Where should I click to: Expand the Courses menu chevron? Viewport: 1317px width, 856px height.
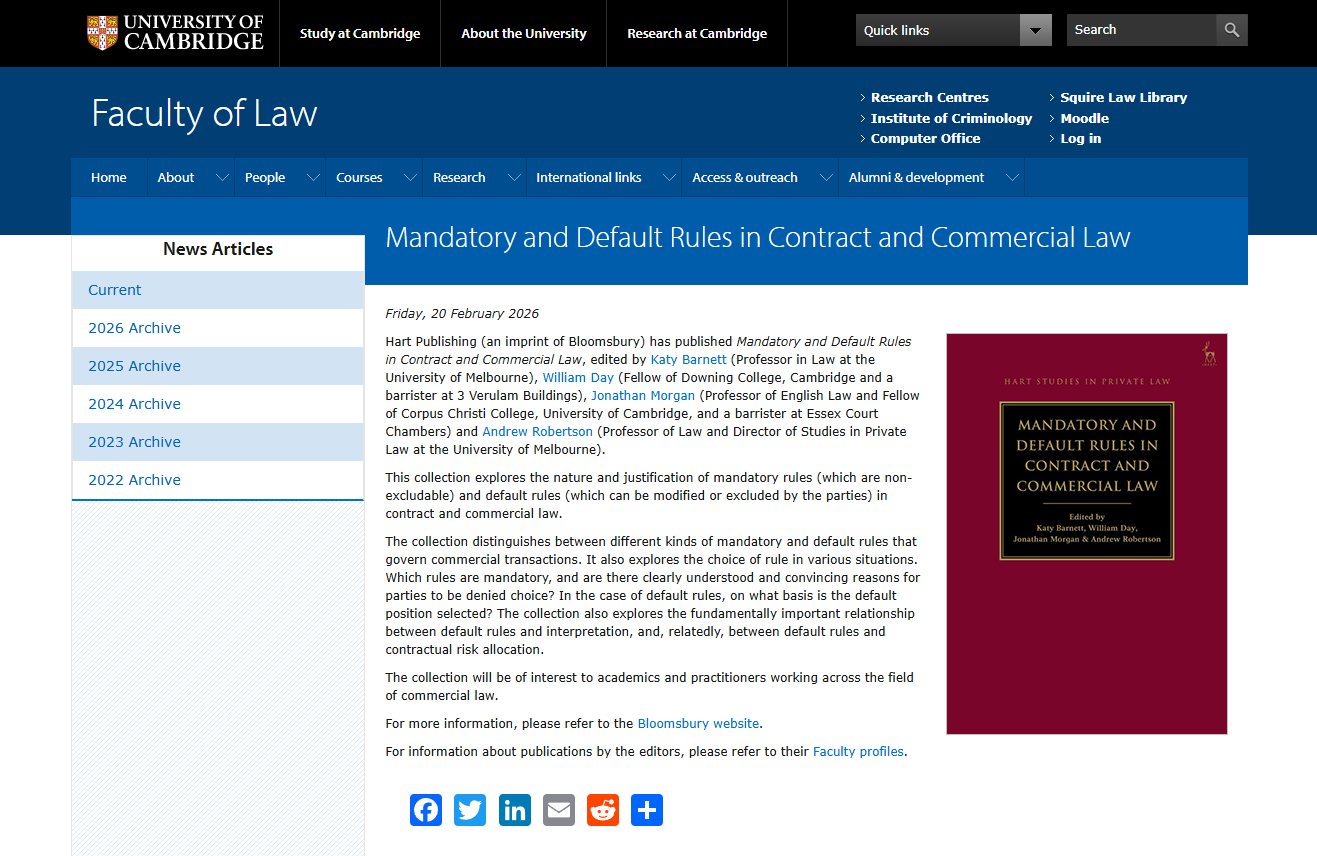coord(410,178)
